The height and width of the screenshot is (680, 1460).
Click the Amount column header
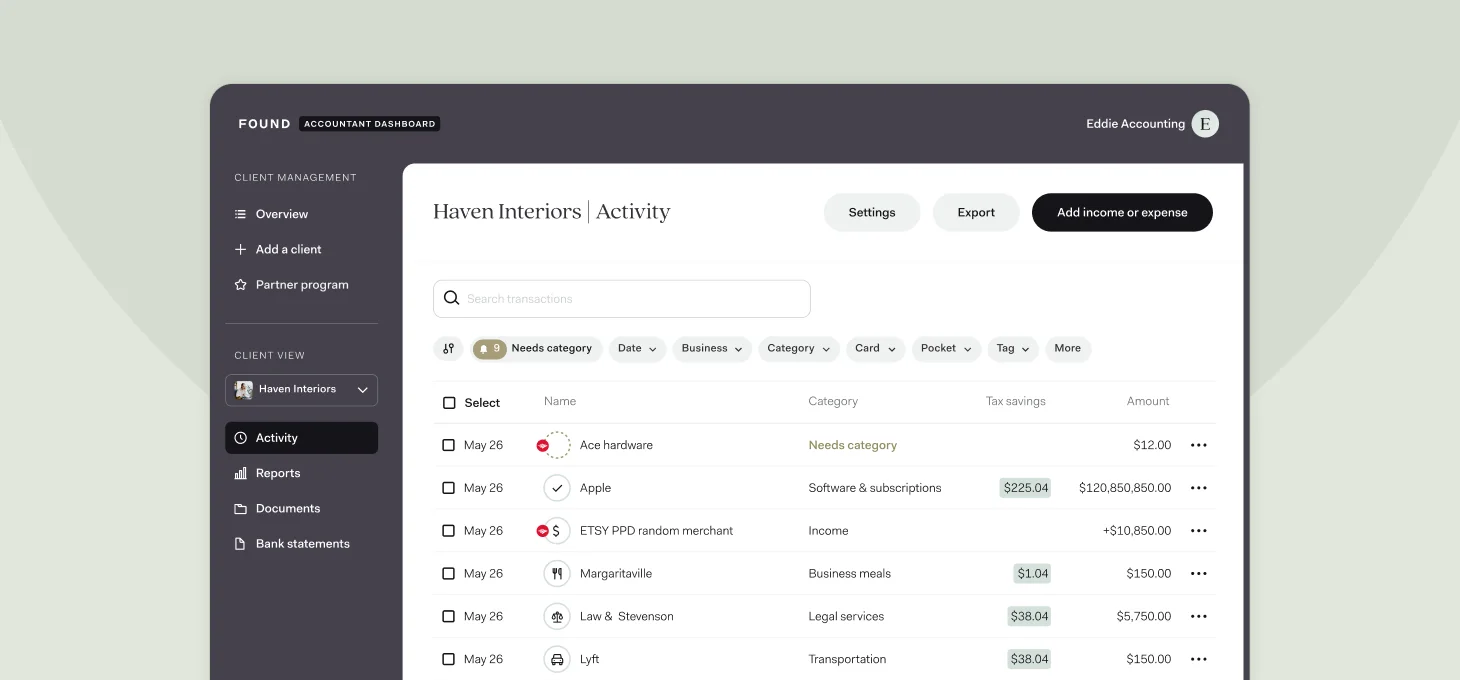[1148, 401]
